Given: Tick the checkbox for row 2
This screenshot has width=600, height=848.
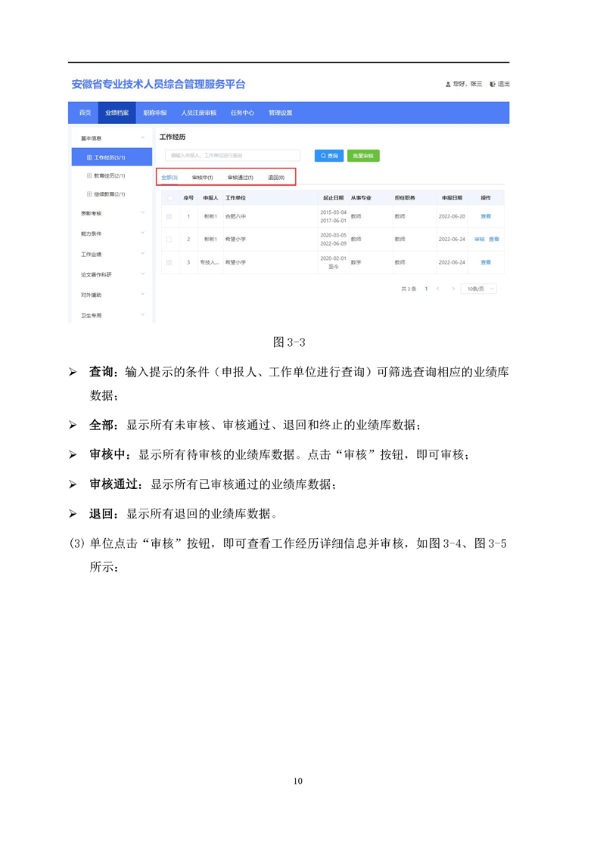Looking at the screenshot, I should click(168, 239).
